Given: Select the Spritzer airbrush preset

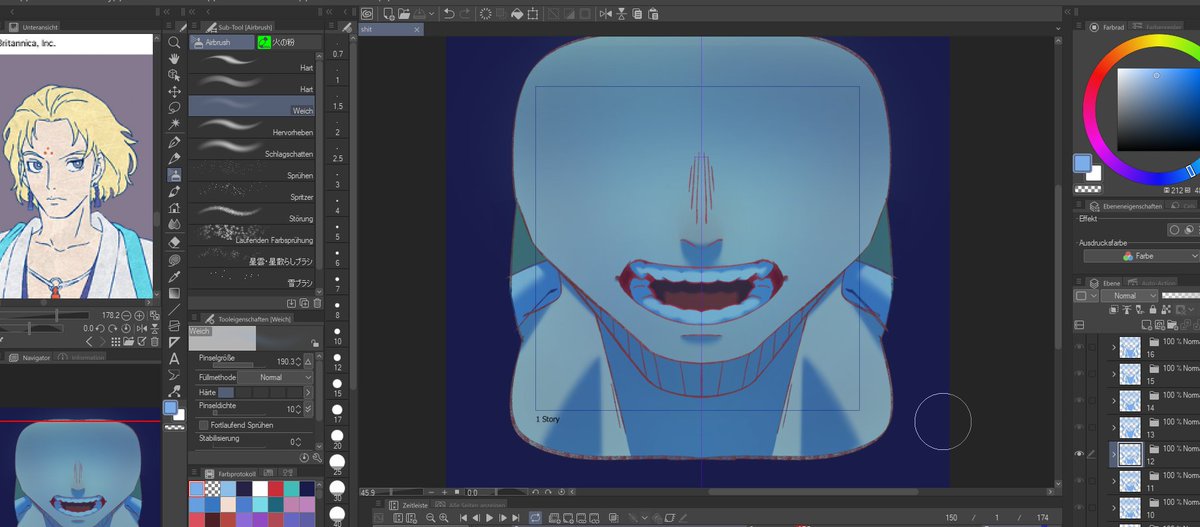Looking at the screenshot, I should (253, 192).
